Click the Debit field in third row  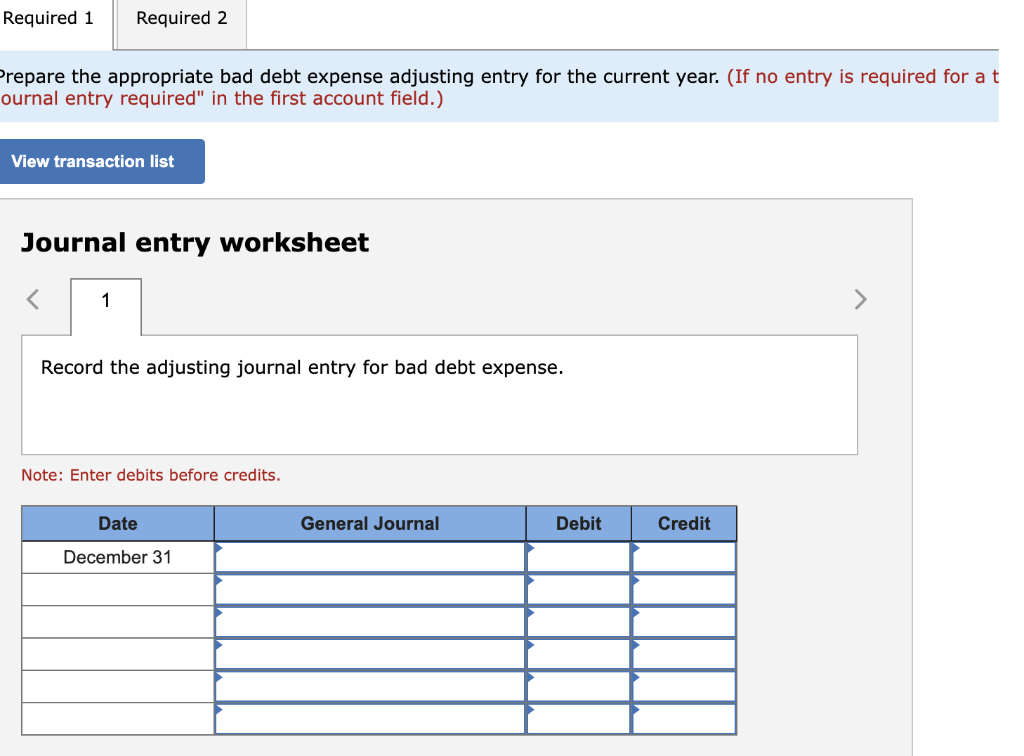579,622
